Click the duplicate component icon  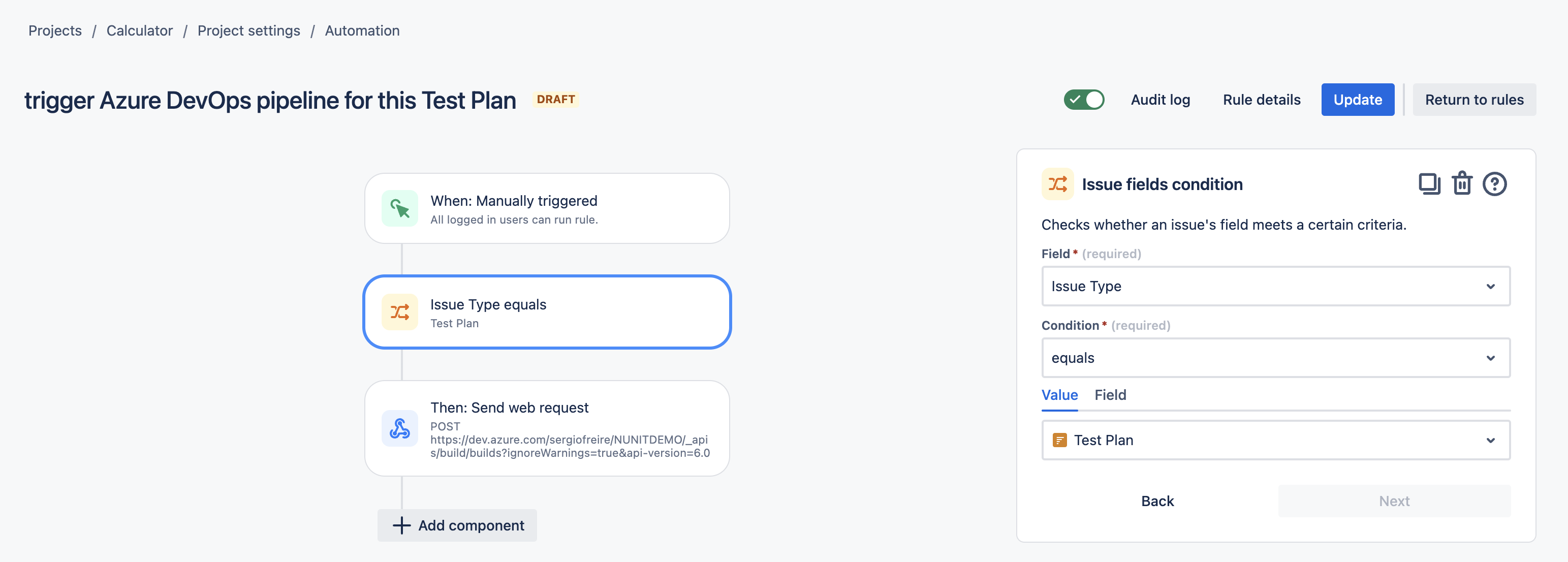(1429, 184)
